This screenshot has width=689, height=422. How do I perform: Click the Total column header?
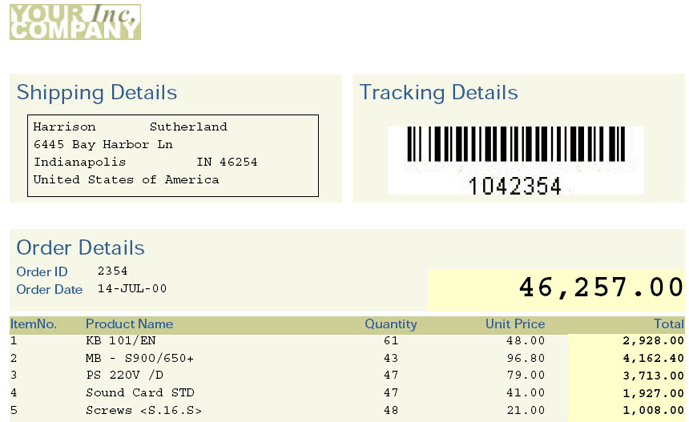coord(669,324)
